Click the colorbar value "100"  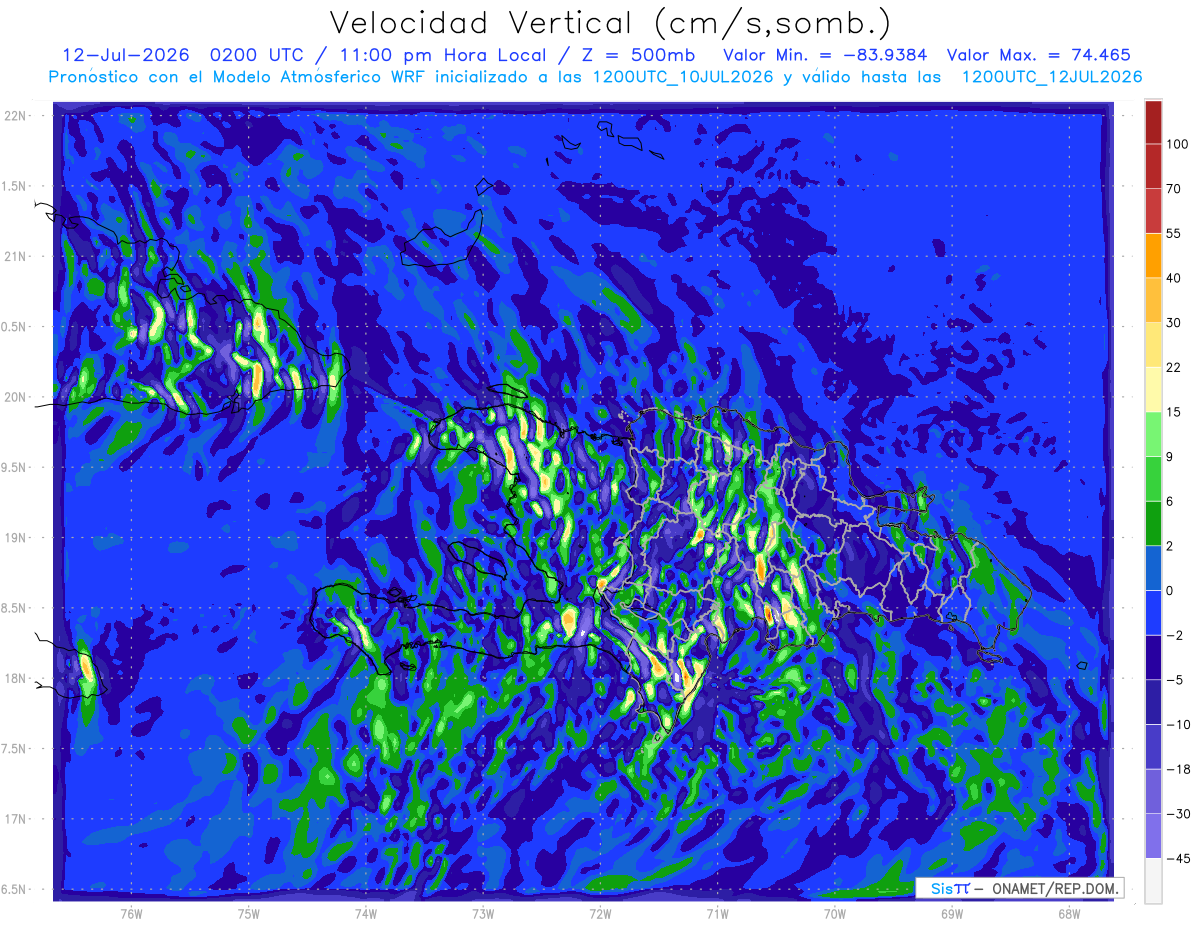(x=1178, y=144)
